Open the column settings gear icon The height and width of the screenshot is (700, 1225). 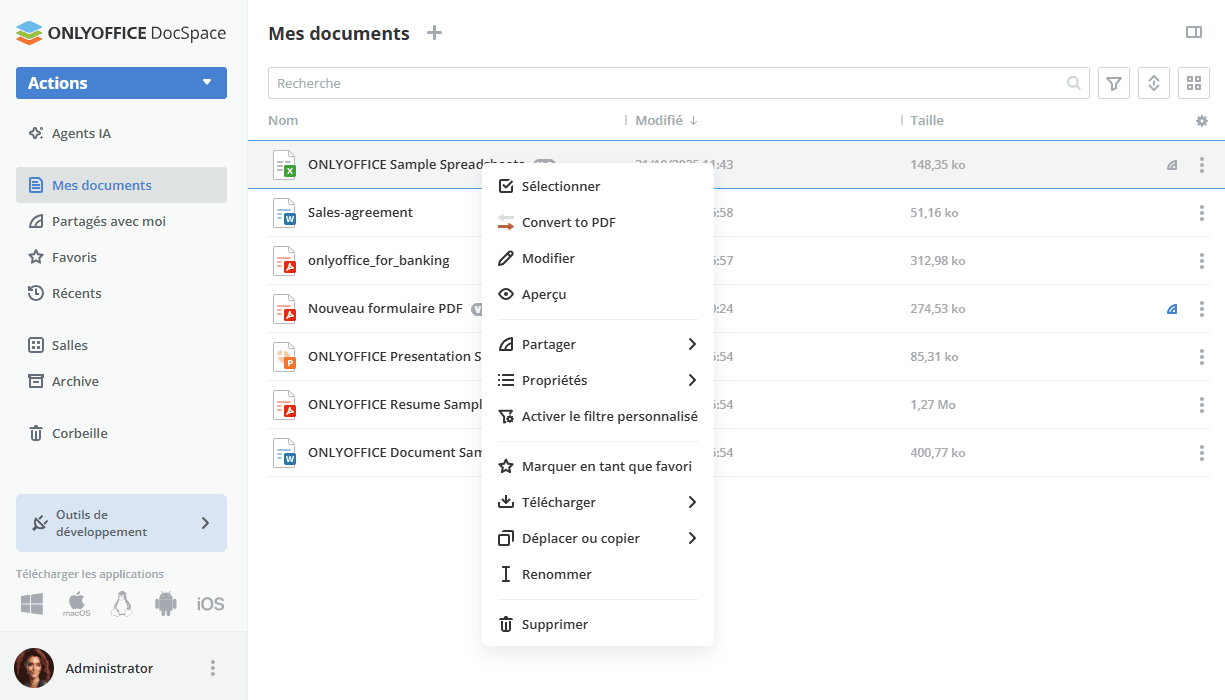[1201, 121]
